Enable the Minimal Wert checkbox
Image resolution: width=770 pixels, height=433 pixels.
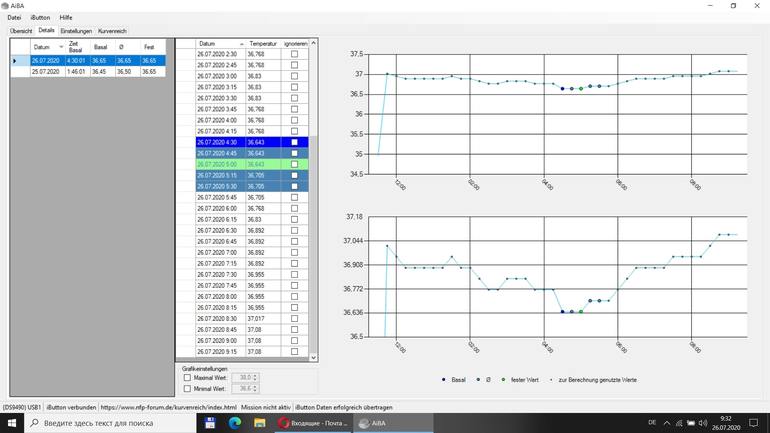[187, 388]
